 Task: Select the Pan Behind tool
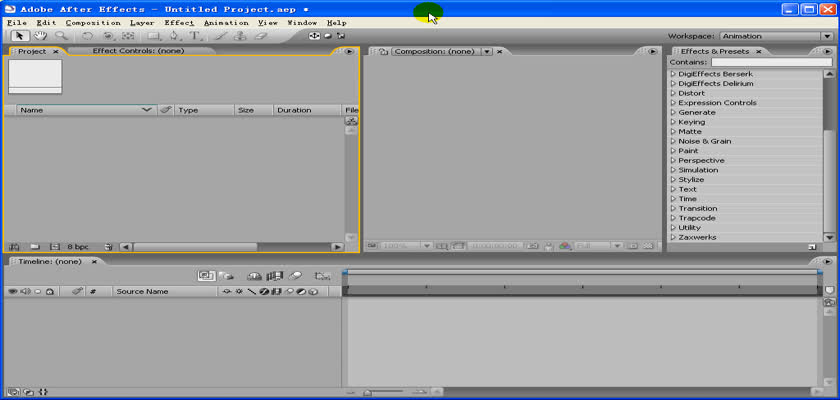coord(128,36)
